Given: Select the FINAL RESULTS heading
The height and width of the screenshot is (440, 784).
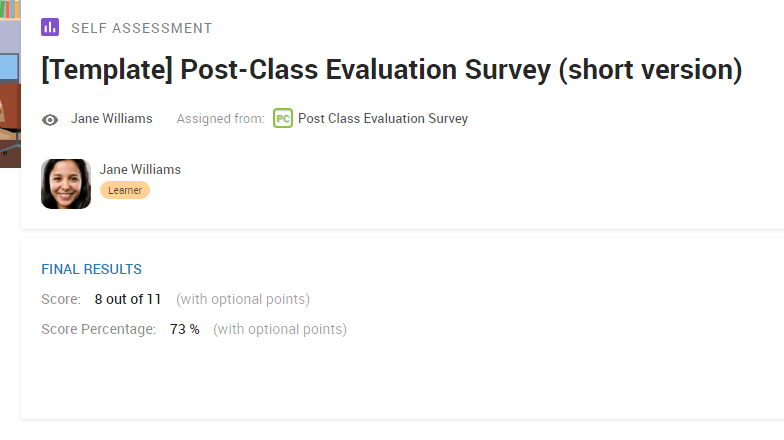Looking at the screenshot, I should 92,270.
